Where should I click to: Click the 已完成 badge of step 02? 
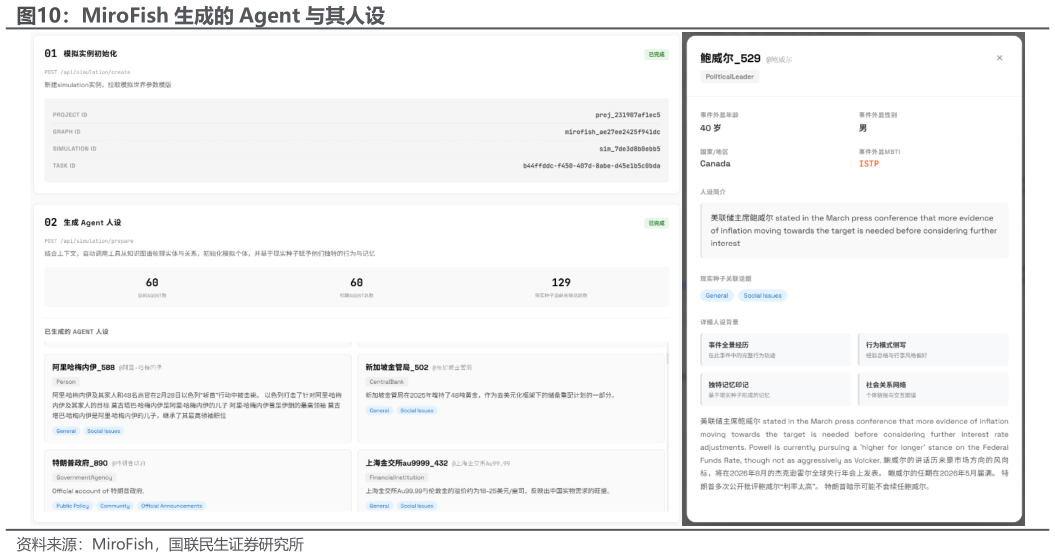coord(656,223)
